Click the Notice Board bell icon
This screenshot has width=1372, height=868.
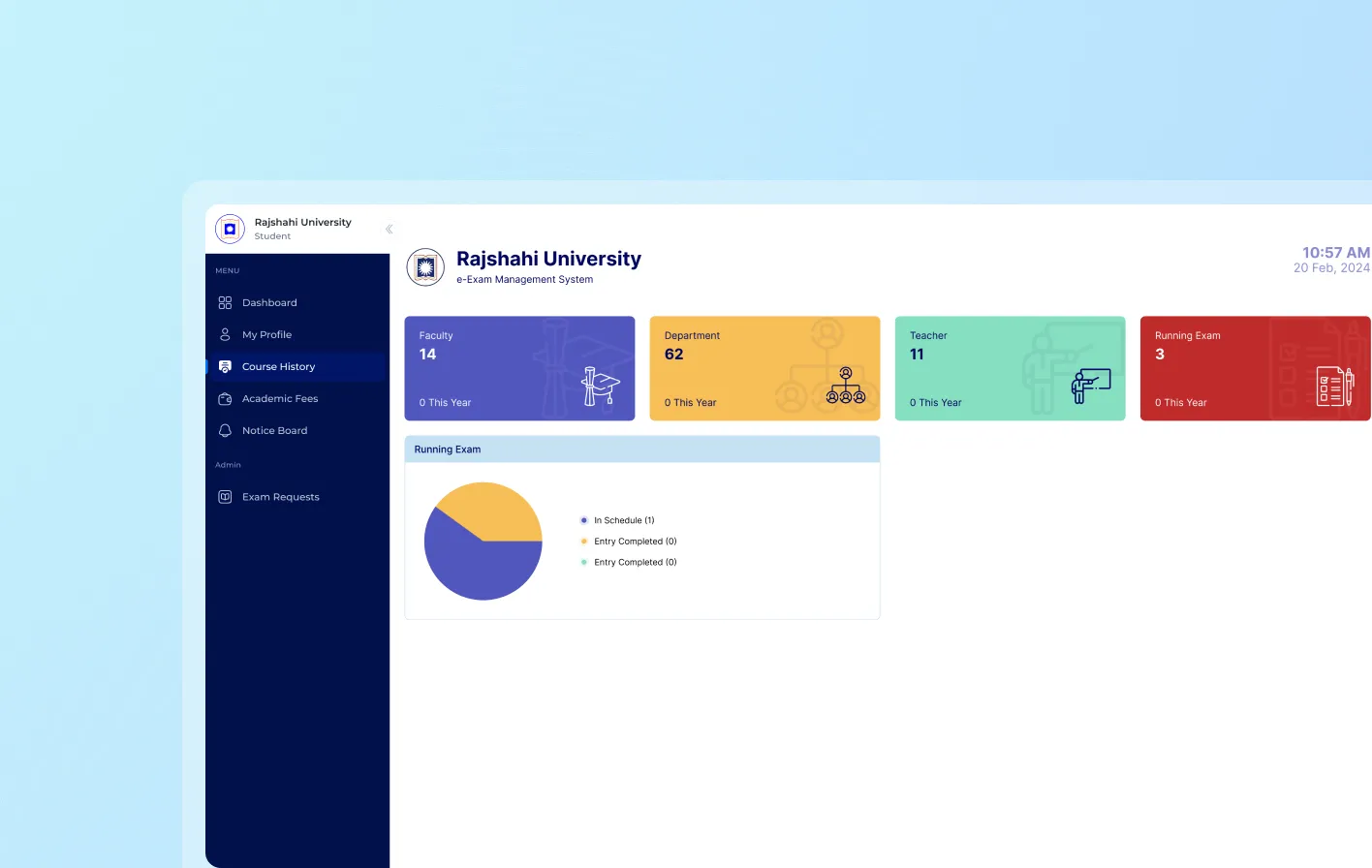click(225, 431)
